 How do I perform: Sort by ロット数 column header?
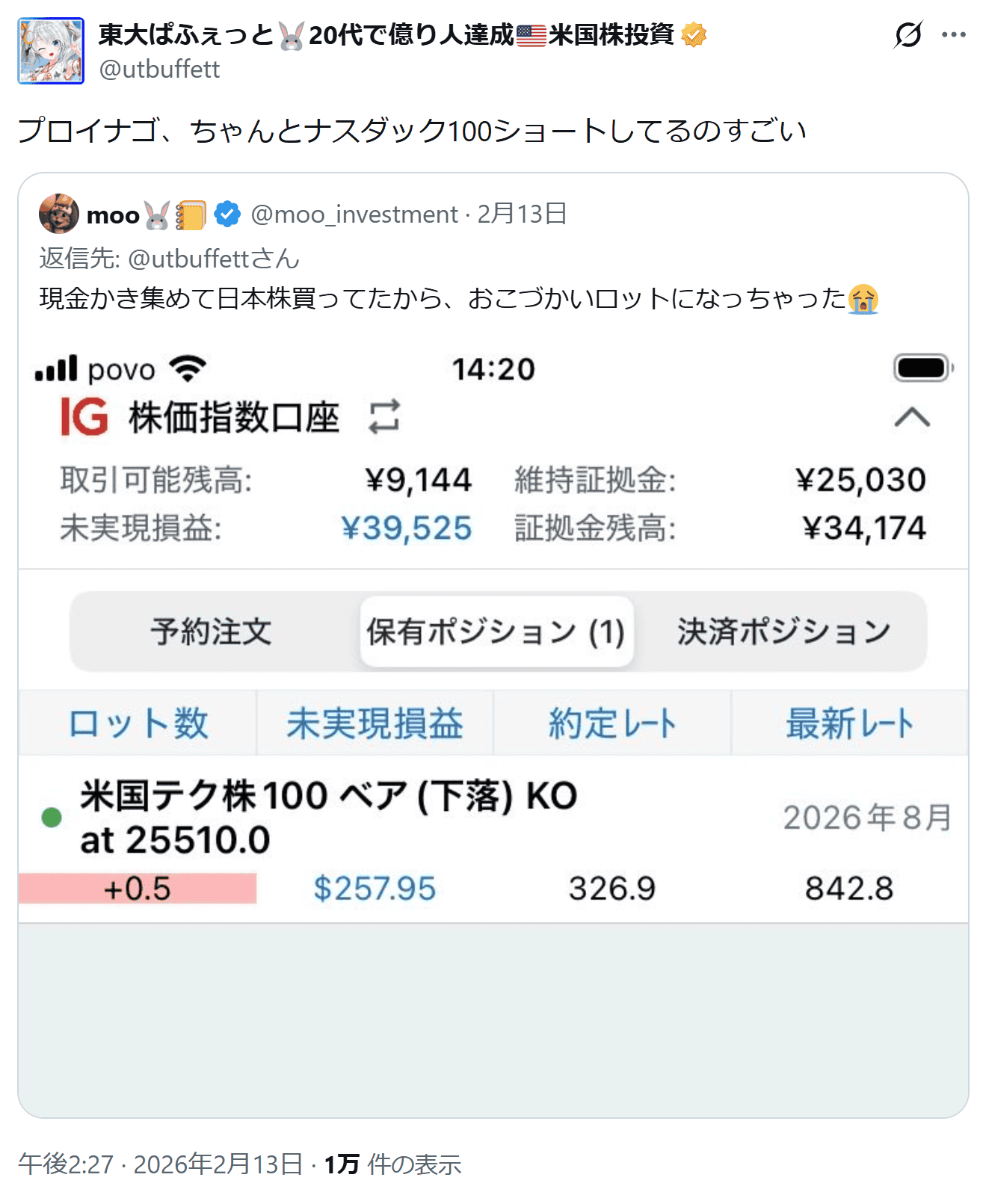pos(138,723)
